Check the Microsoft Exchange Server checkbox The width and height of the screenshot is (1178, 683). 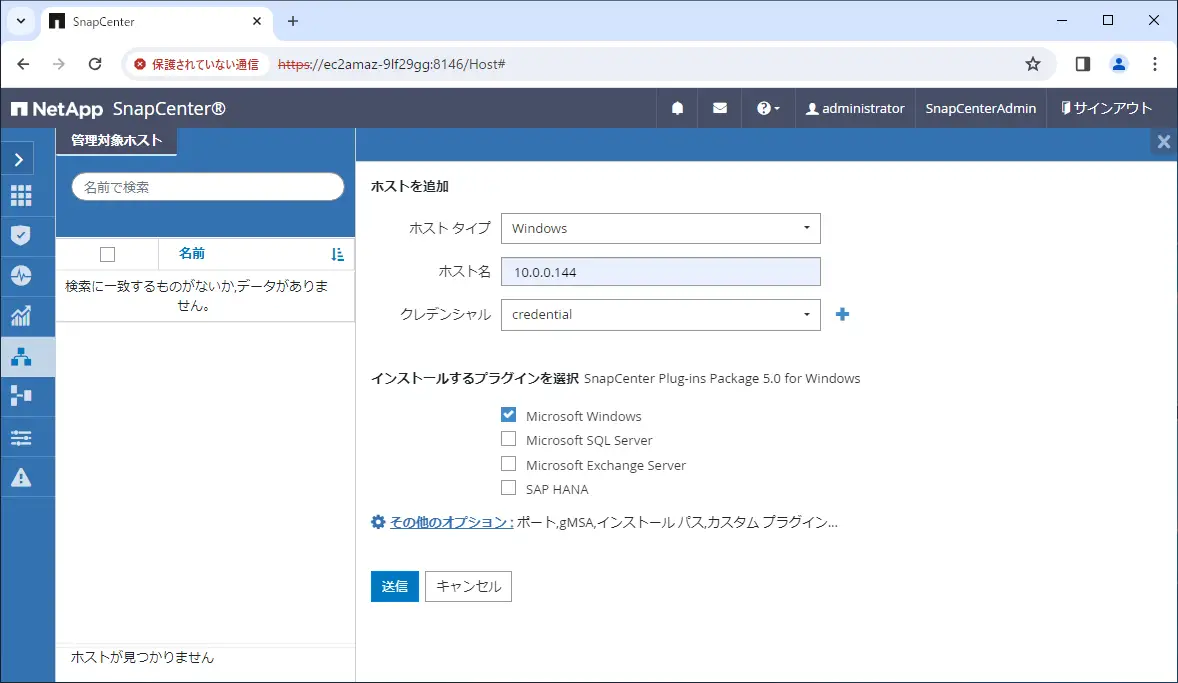509,464
